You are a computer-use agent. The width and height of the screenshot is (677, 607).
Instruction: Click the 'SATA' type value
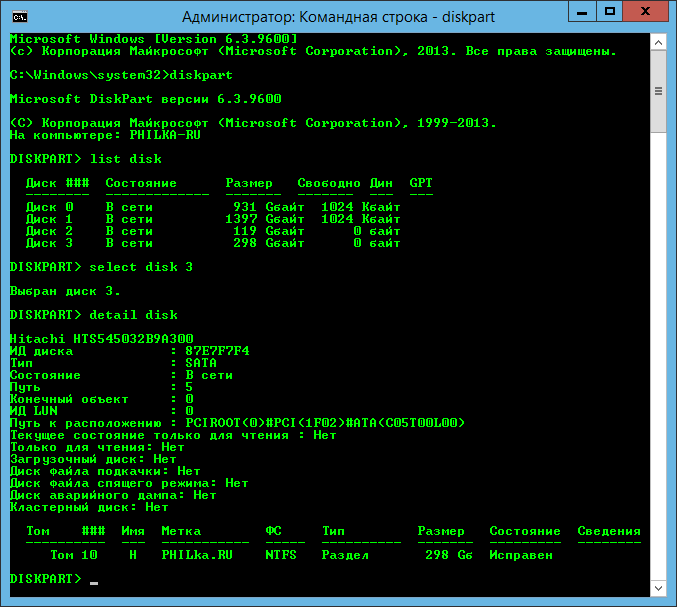point(201,363)
